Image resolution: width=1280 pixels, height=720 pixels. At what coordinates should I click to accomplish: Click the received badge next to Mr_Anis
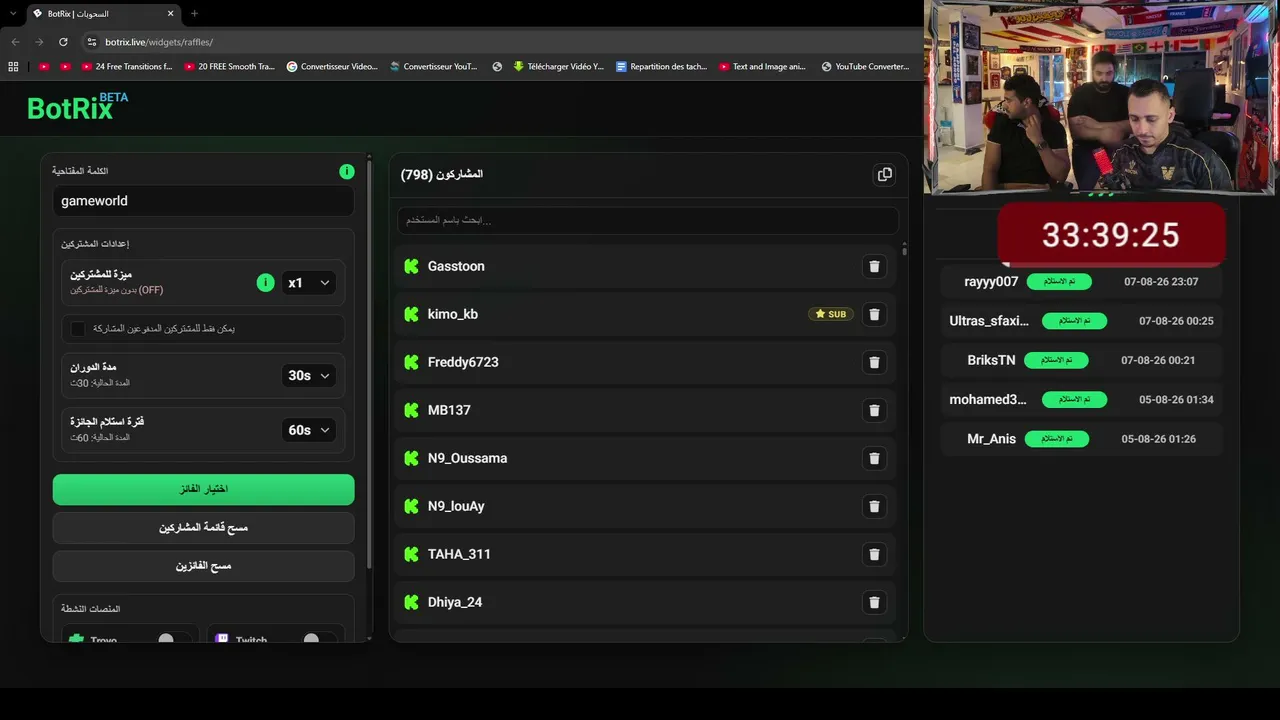1057,439
